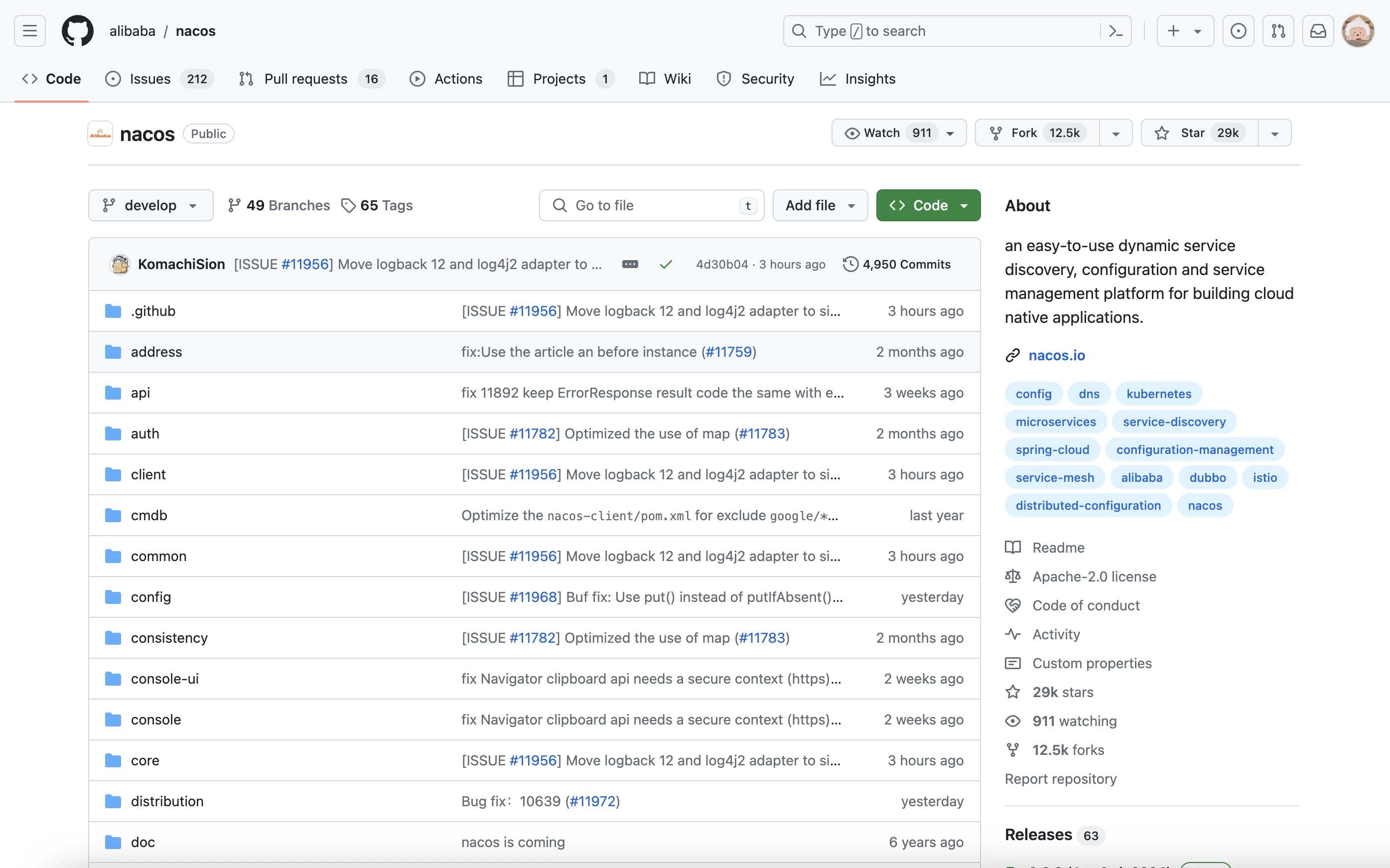1390x868 pixels.
Task: Go to GitHub homepage via Octocat logo
Action: tap(78, 31)
